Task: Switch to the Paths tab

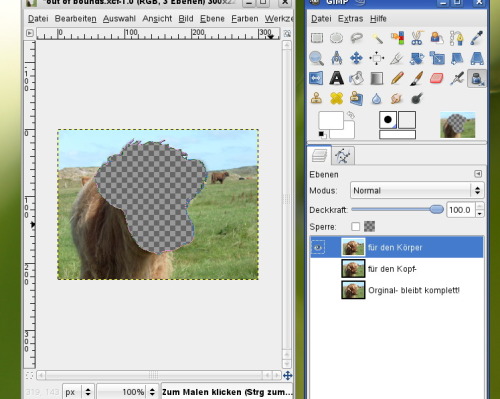Action: [343, 156]
